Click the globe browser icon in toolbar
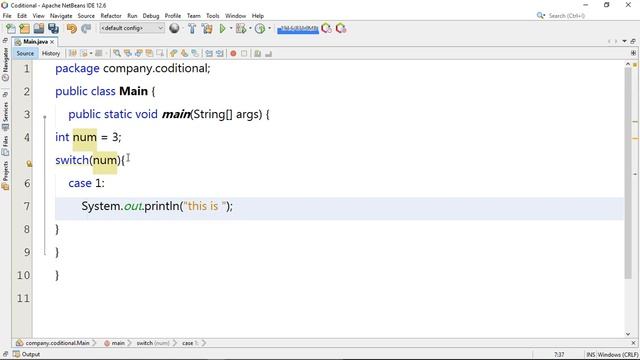The image size is (640, 360). coord(174,28)
